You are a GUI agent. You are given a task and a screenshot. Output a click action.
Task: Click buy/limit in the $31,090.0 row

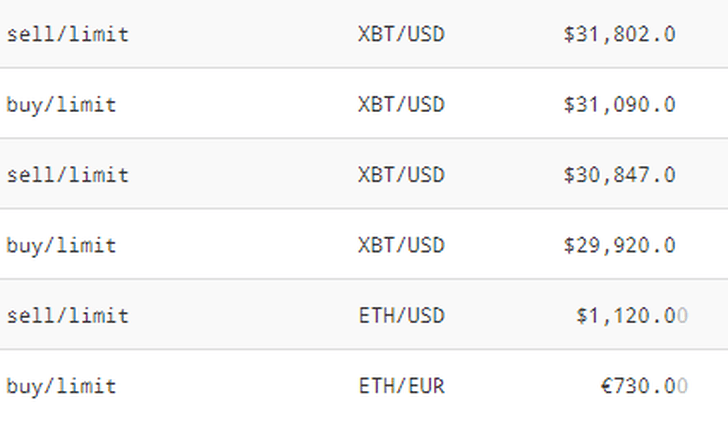coord(61,105)
